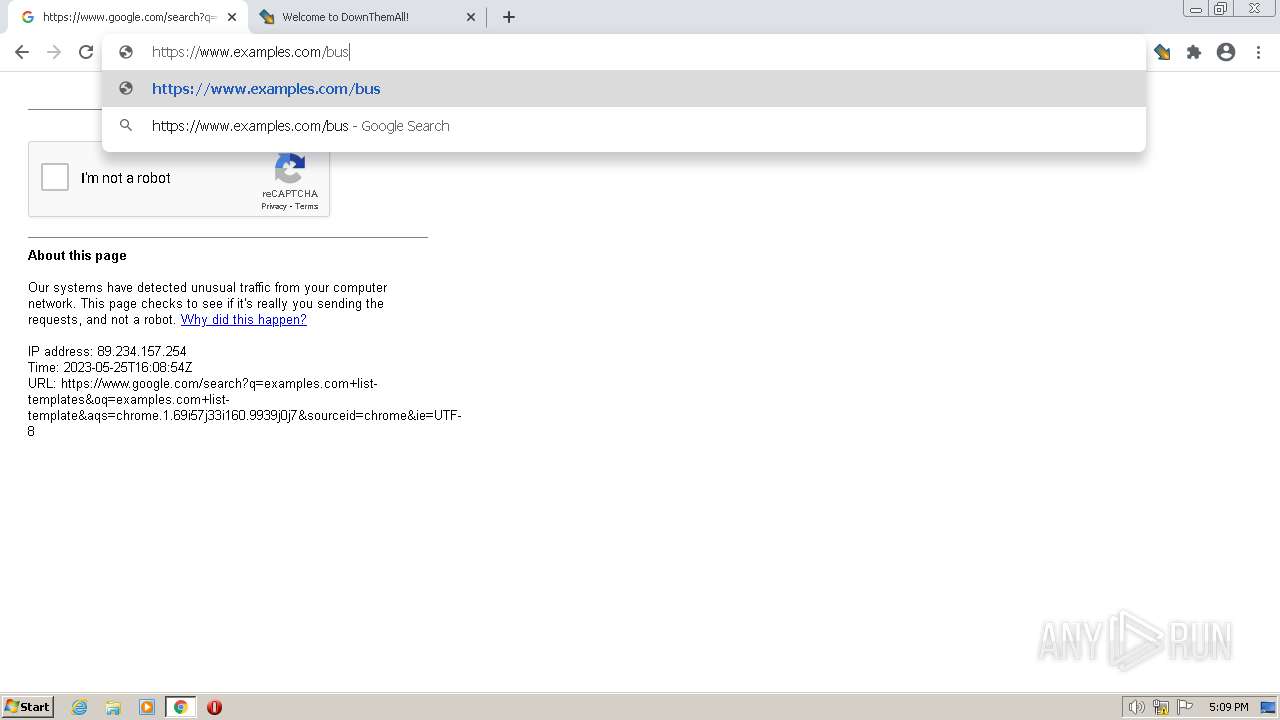
Task: Open the Chrome three-dot menu
Action: [1258, 52]
